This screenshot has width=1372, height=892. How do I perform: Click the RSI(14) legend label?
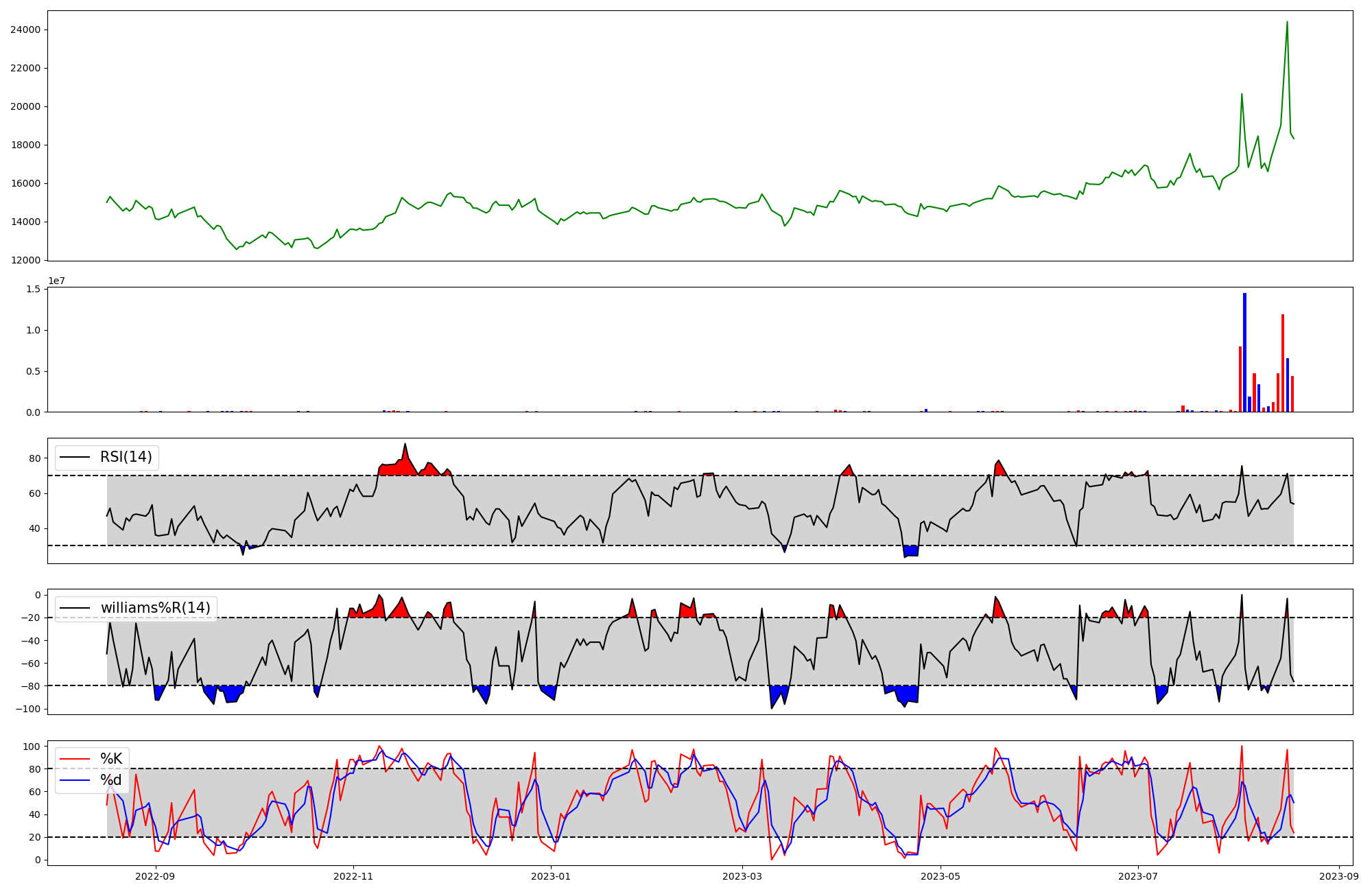pos(126,457)
